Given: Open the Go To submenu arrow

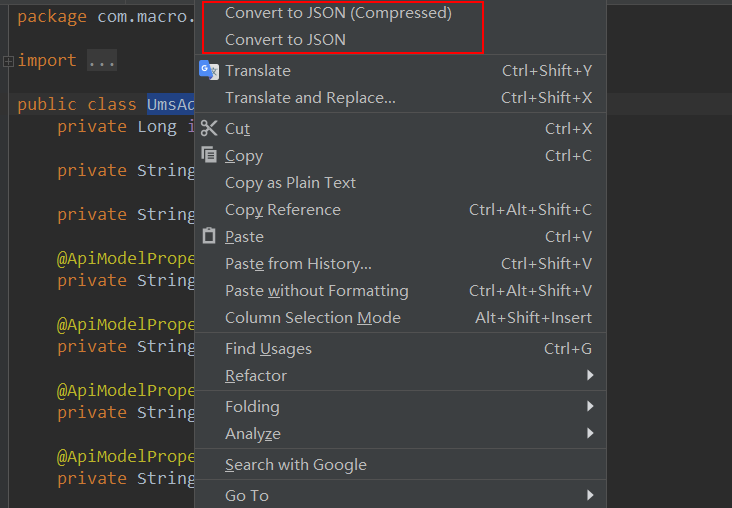Looking at the screenshot, I should [590, 495].
